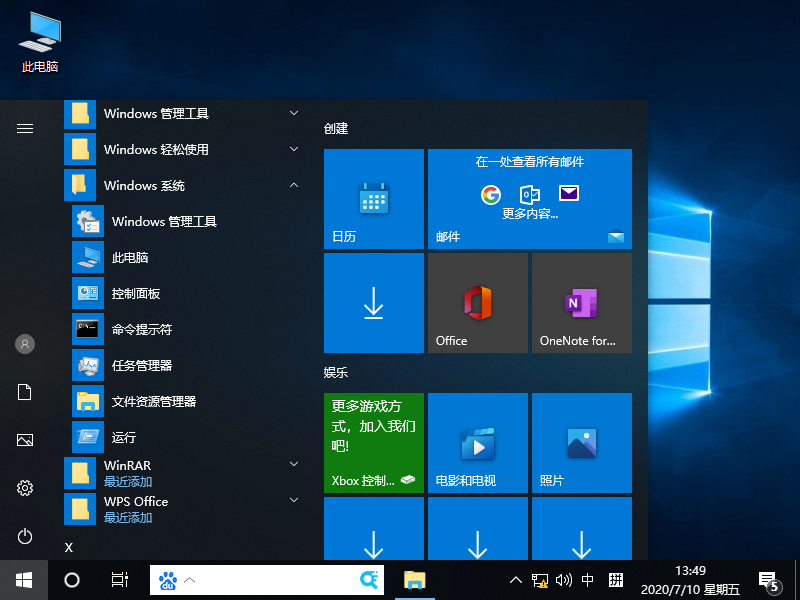800x600 pixels.
Task: Open Pictures from the Start sidebar
Action: click(x=24, y=438)
